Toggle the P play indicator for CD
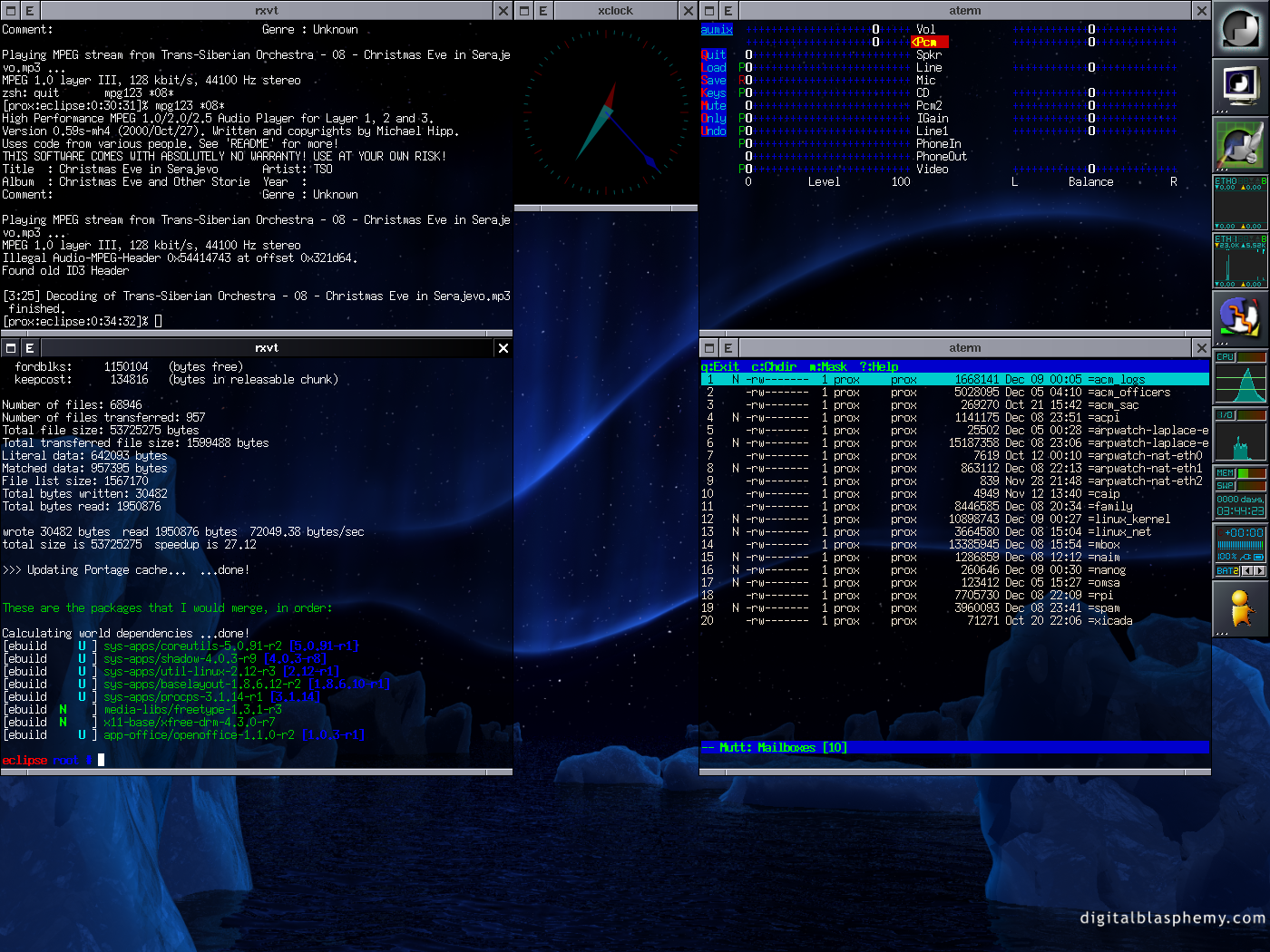Image resolution: width=1270 pixels, height=952 pixels. click(x=741, y=93)
